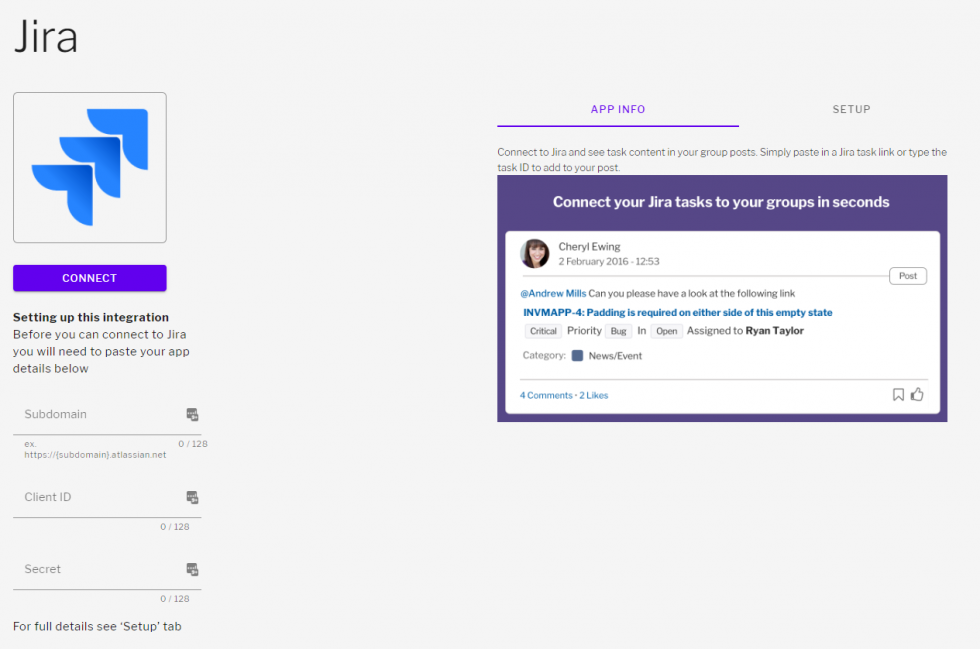The width and height of the screenshot is (980, 649).
Task: Select the Critical priority tag
Action: click(x=542, y=330)
